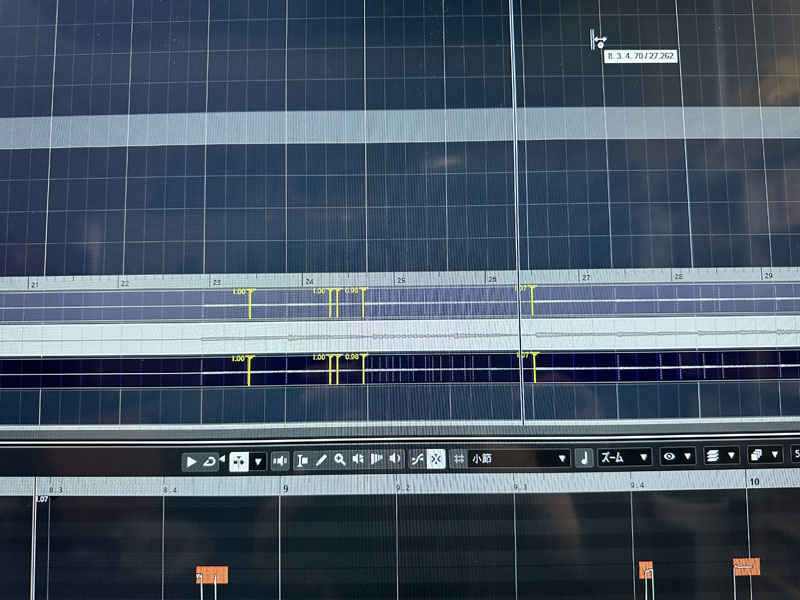Viewport: 800px width, 600px height.
Task: Click bar 9 on the lower editor ruler
Action: click(x=286, y=489)
